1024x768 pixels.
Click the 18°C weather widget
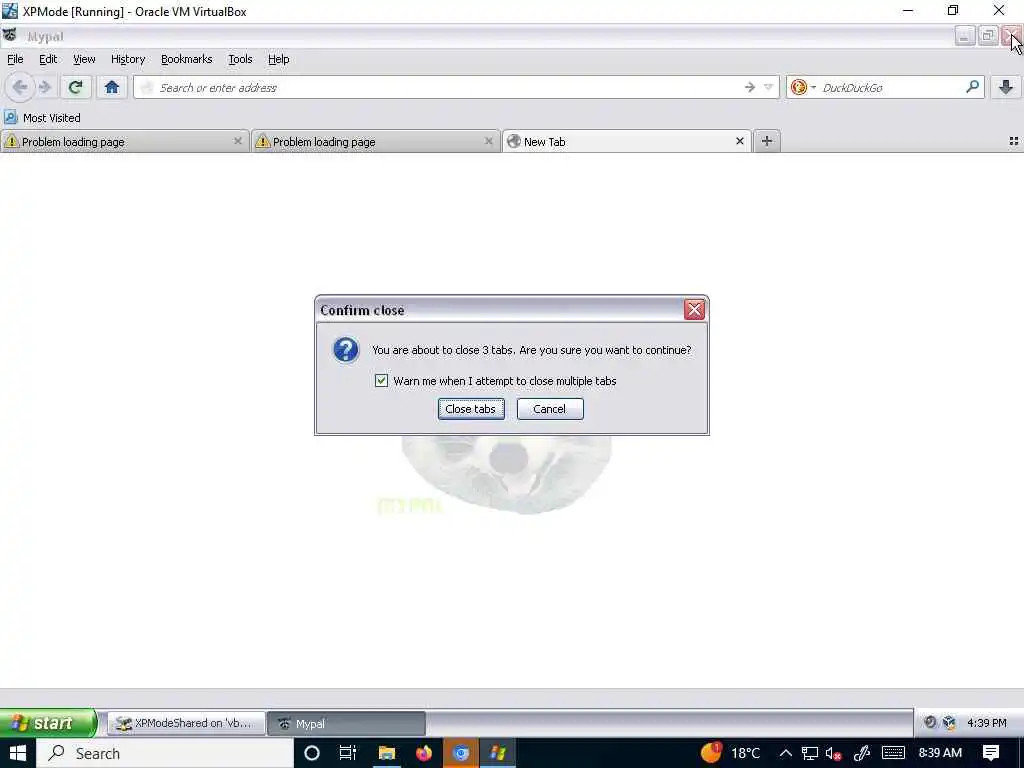click(x=730, y=753)
